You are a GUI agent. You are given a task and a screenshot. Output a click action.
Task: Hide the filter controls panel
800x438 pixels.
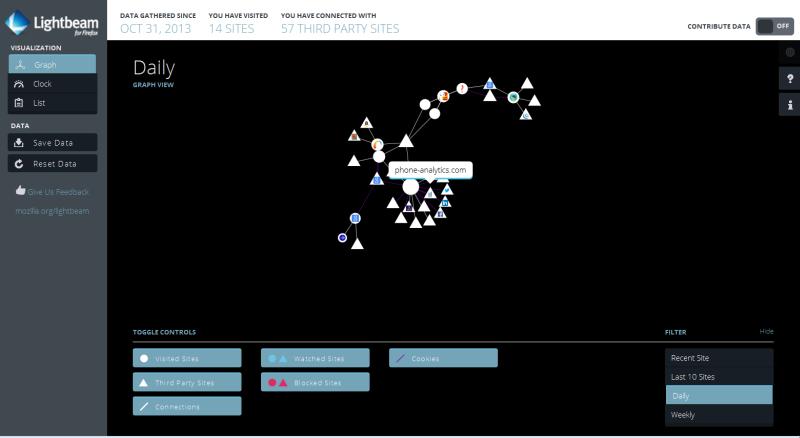[766, 331]
